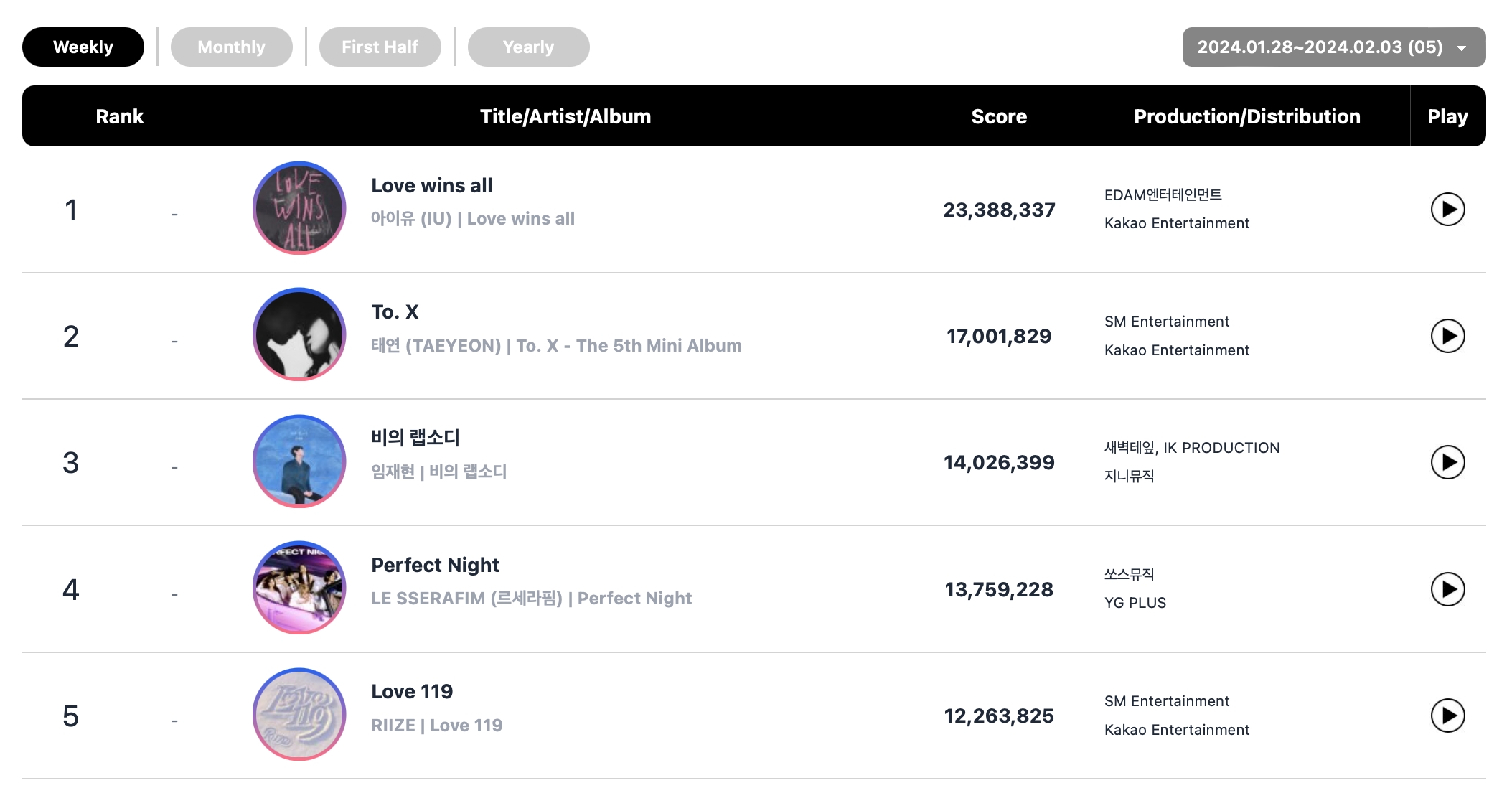The height and width of the screenshot is (788, 1512).
Task: Open the Perfect Night song title link
Action: click(x=435, y=566)
